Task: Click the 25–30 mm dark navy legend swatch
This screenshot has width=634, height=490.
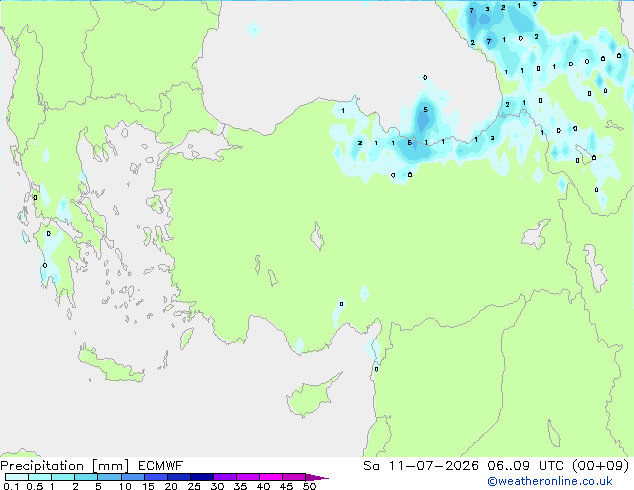Action: point(201,477)
